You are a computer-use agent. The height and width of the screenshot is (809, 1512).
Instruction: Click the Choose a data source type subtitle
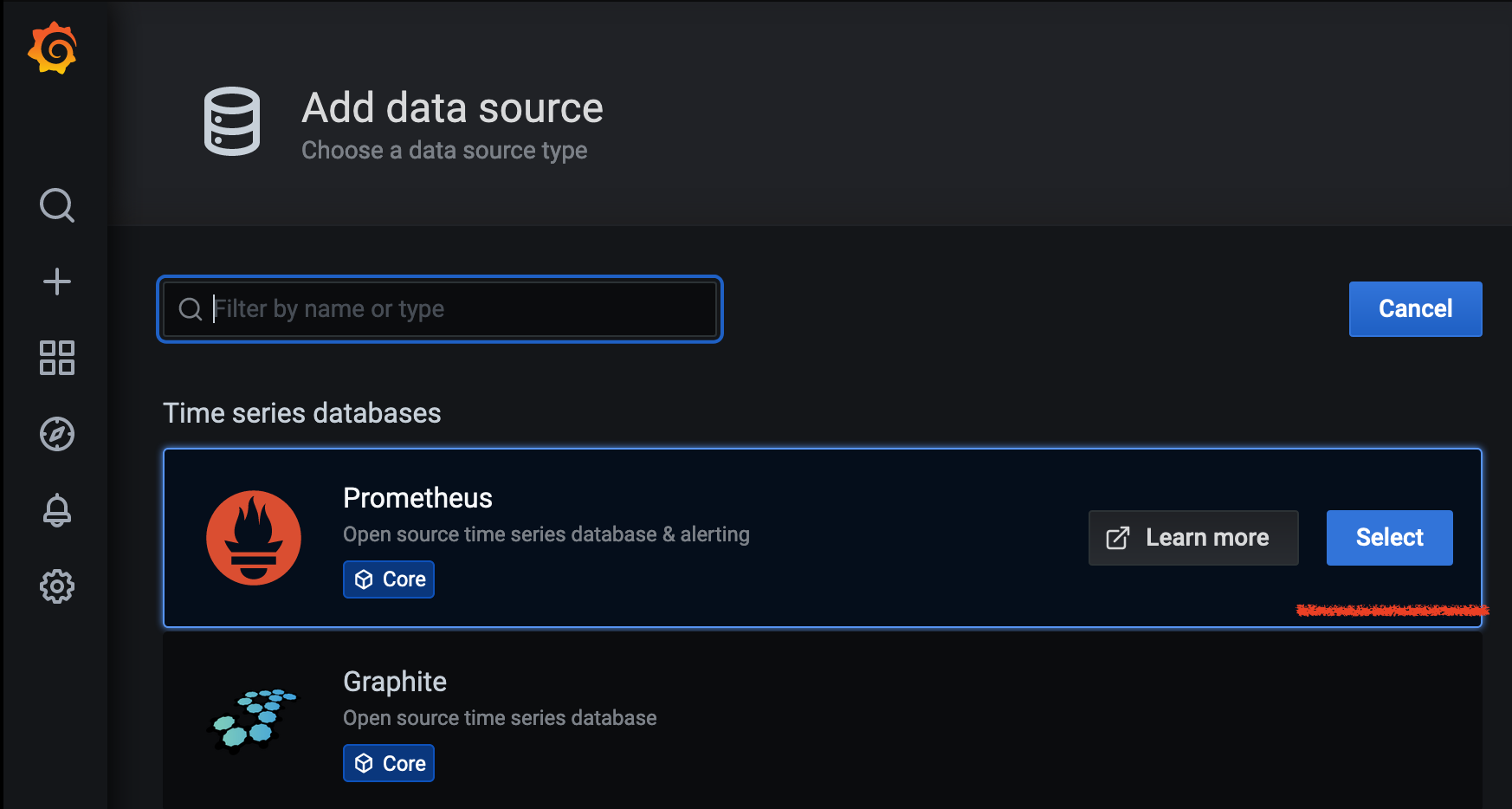tap(444, 151)
